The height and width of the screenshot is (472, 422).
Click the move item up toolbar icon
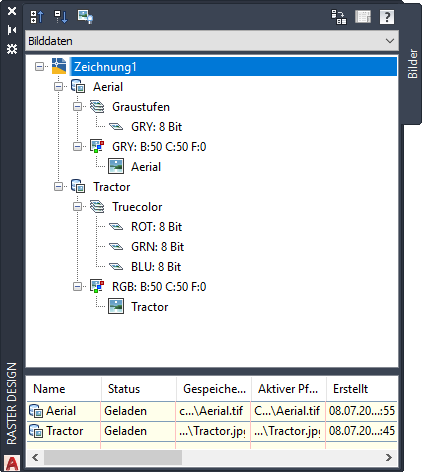click(x=37, y=16)
